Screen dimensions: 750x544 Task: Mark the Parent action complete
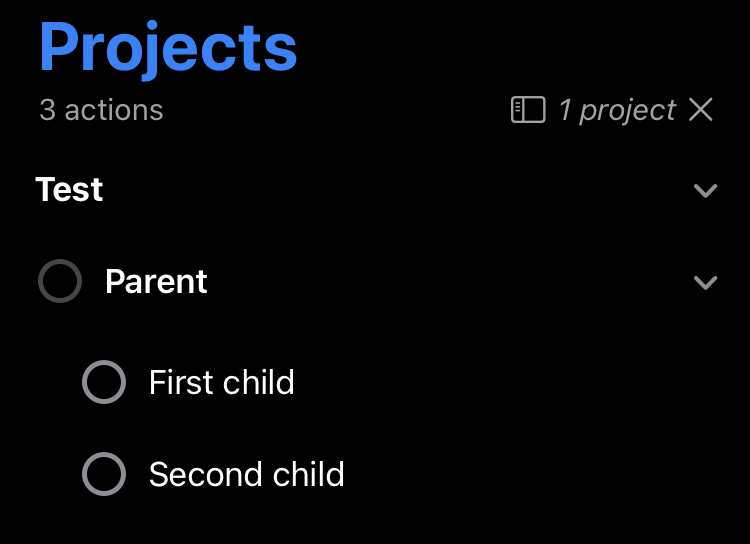[x=60, y=281]
